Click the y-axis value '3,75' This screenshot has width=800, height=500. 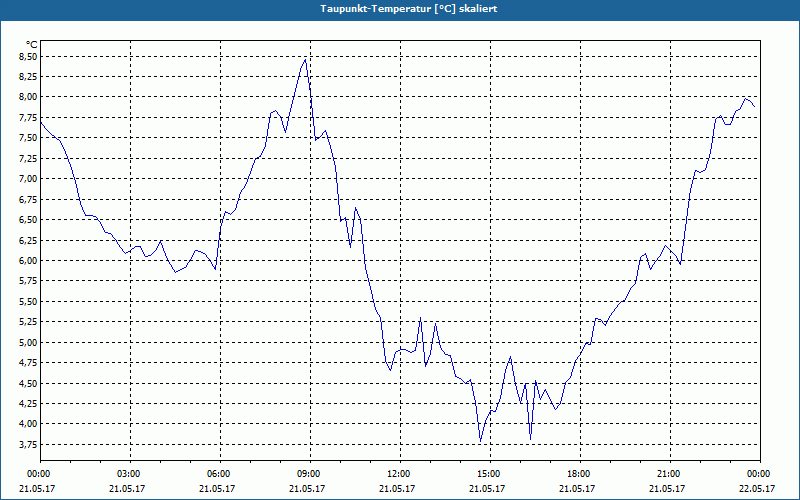[x=29, y=444]
